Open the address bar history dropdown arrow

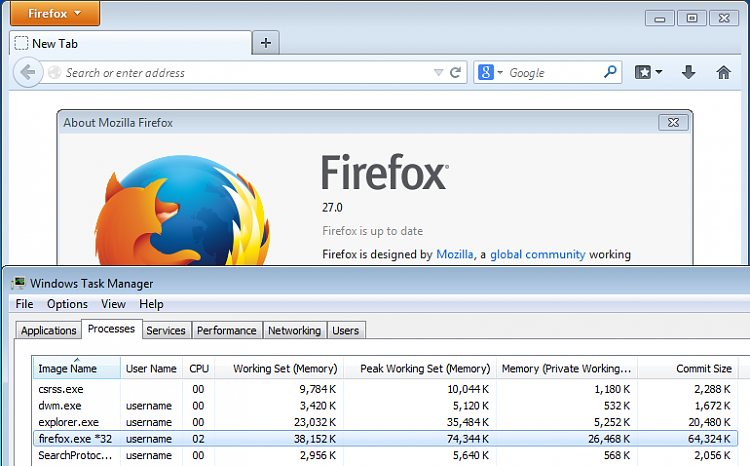[x=438, y=73]
